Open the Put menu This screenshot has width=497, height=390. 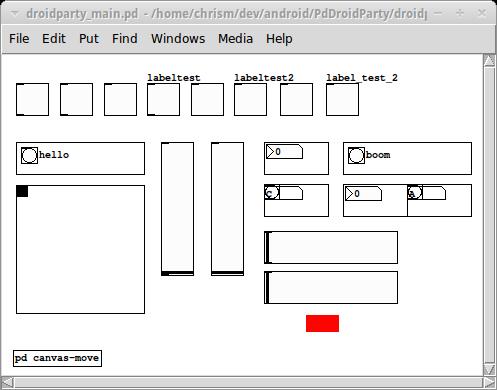point(89,39)
